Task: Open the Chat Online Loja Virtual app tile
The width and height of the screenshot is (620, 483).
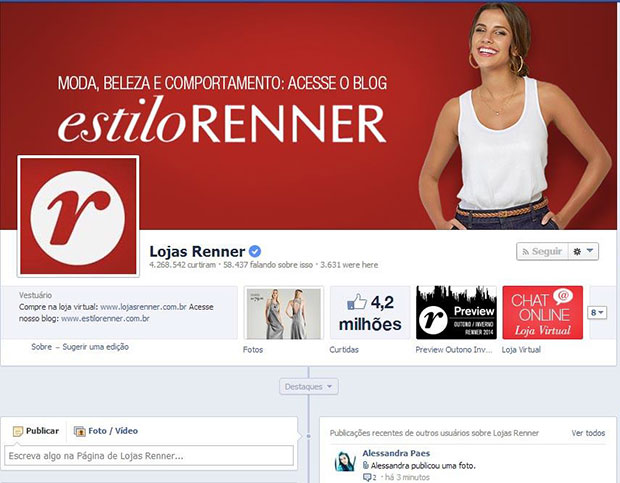Action: coord(542,313)
